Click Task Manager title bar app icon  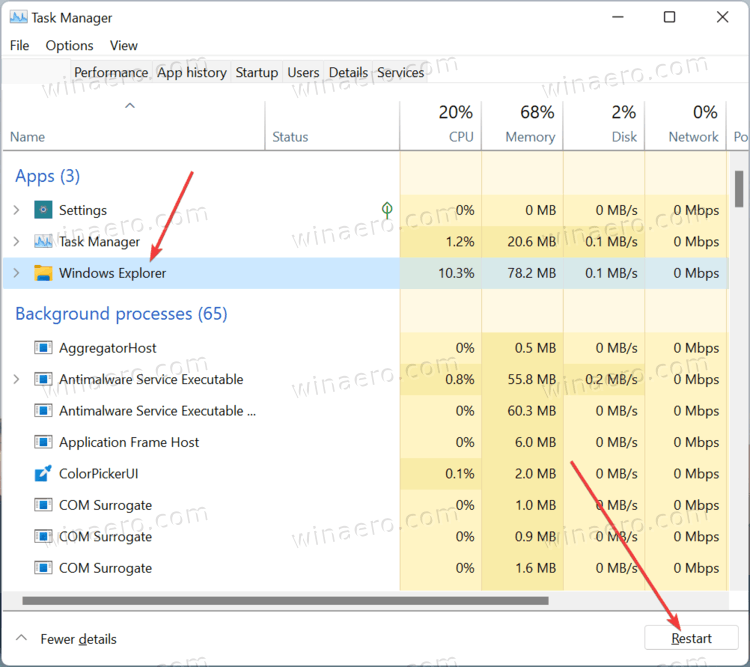pyautogui.click(x=18, y=18)
